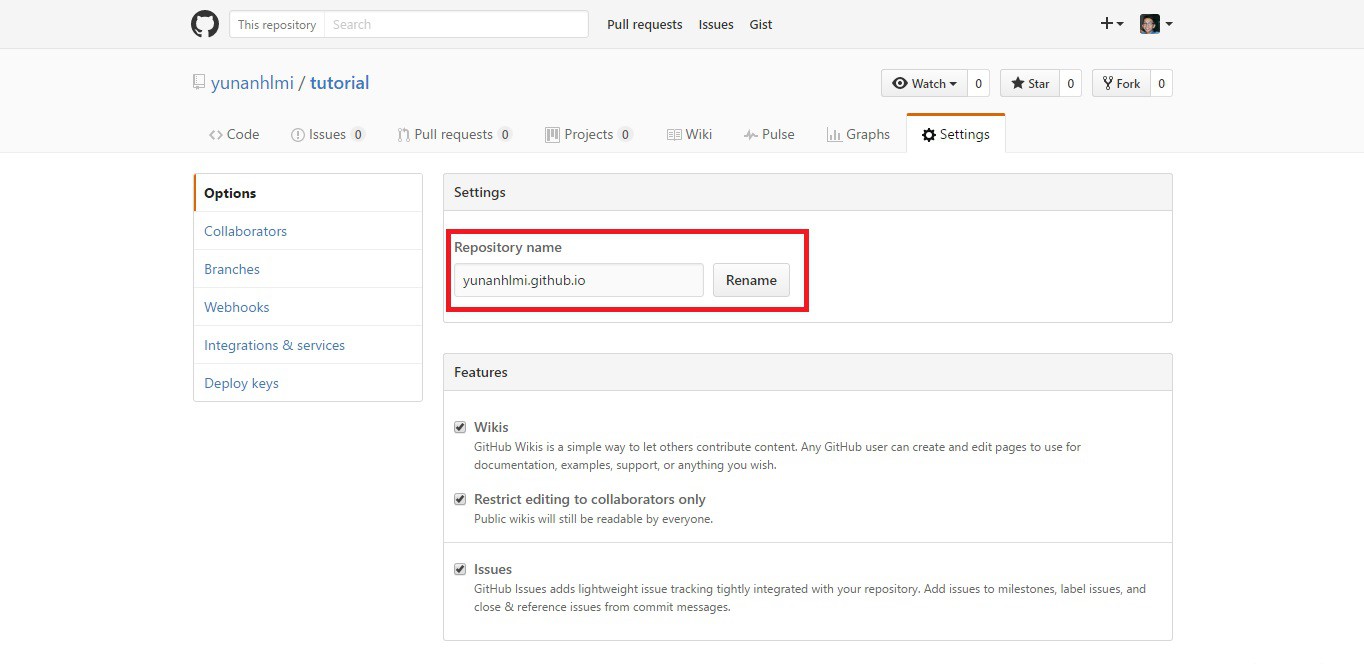Screen dimensions: 1364x664
Task: Select the Settings tab
Action: pyautogui.click(x=956, y=134)
